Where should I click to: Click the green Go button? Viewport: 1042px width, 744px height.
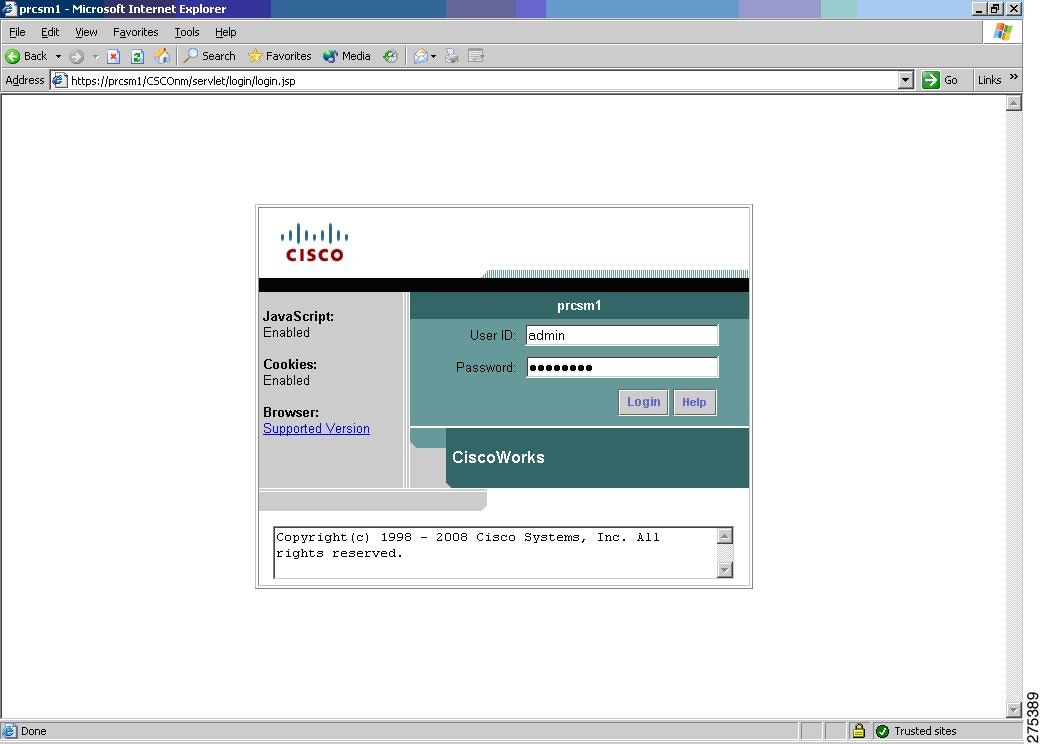tap(940, 80)
